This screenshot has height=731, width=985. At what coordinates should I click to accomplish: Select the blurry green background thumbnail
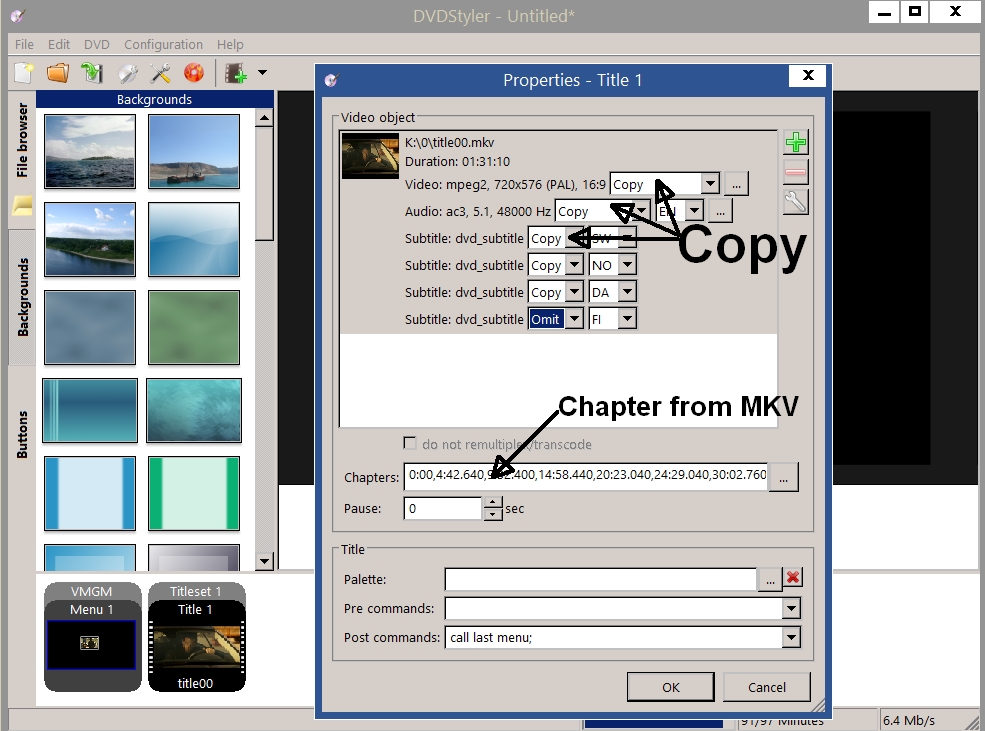tap(193, 327)
